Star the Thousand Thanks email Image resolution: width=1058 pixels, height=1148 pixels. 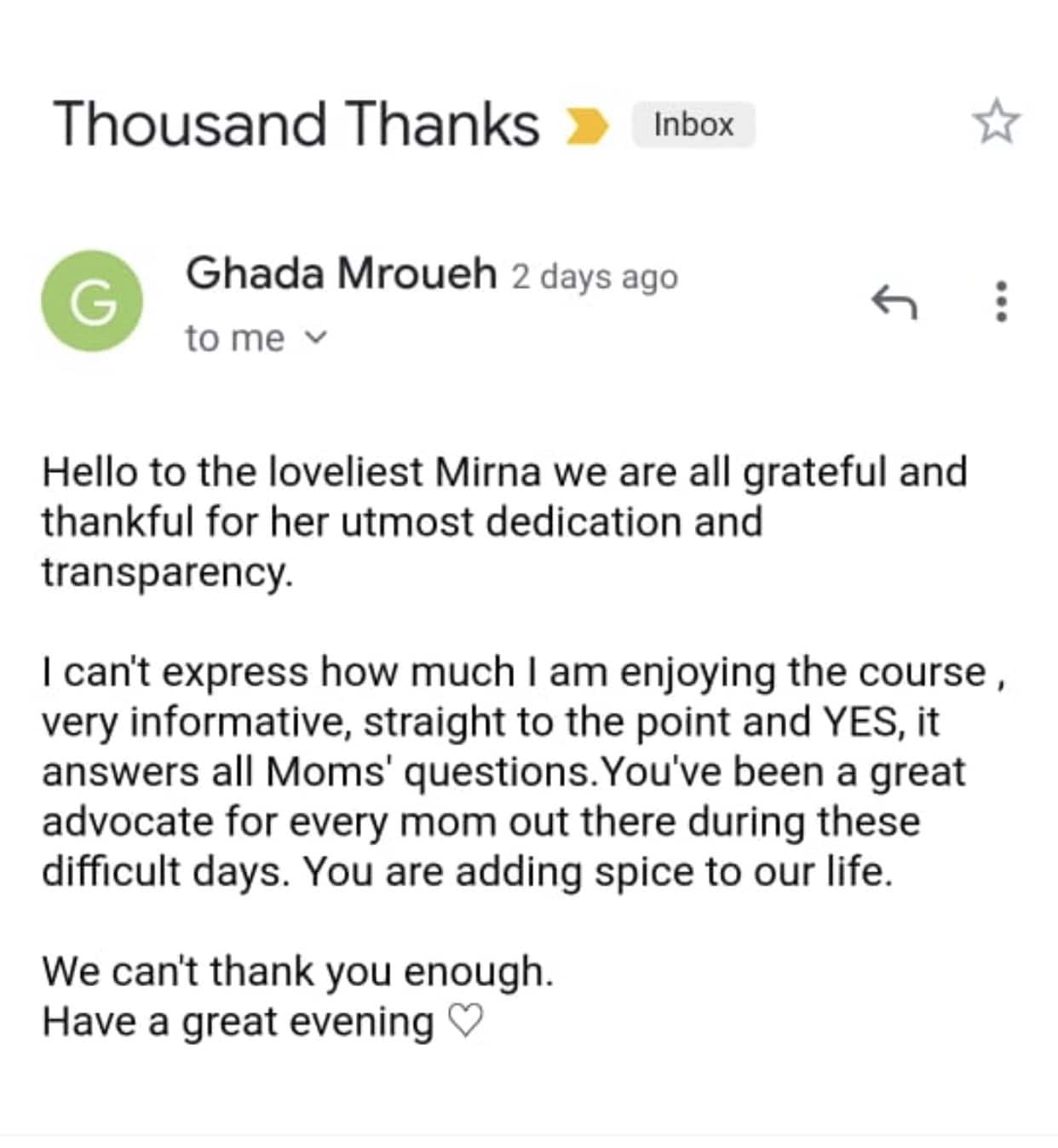click(996, 123)
